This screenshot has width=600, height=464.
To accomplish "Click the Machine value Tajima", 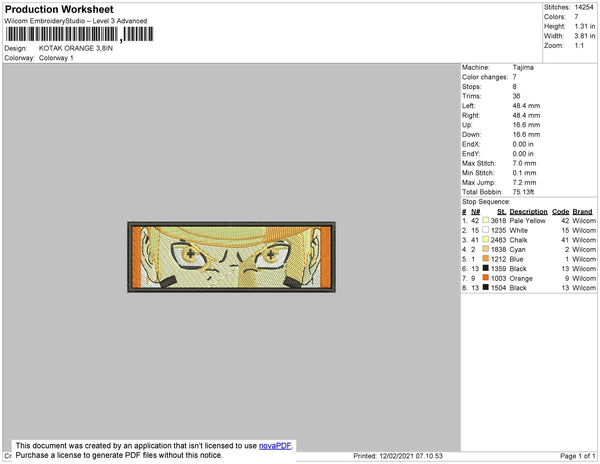I will (x=523, y=67).
